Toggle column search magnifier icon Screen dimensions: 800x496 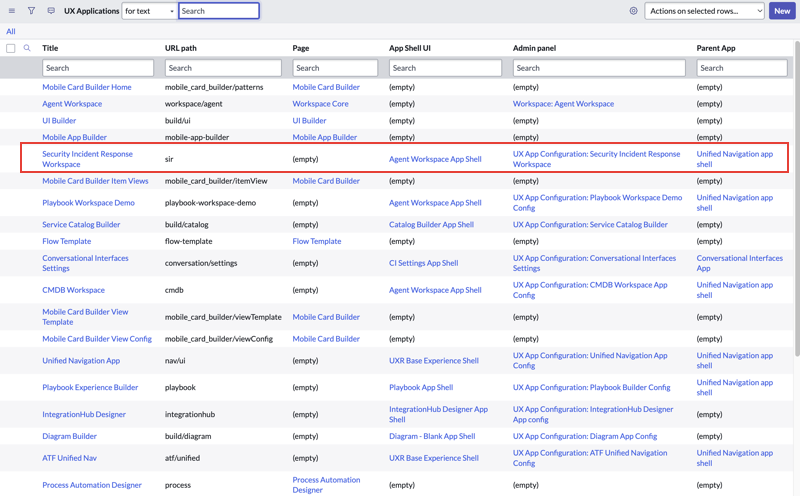coord(27,48)
